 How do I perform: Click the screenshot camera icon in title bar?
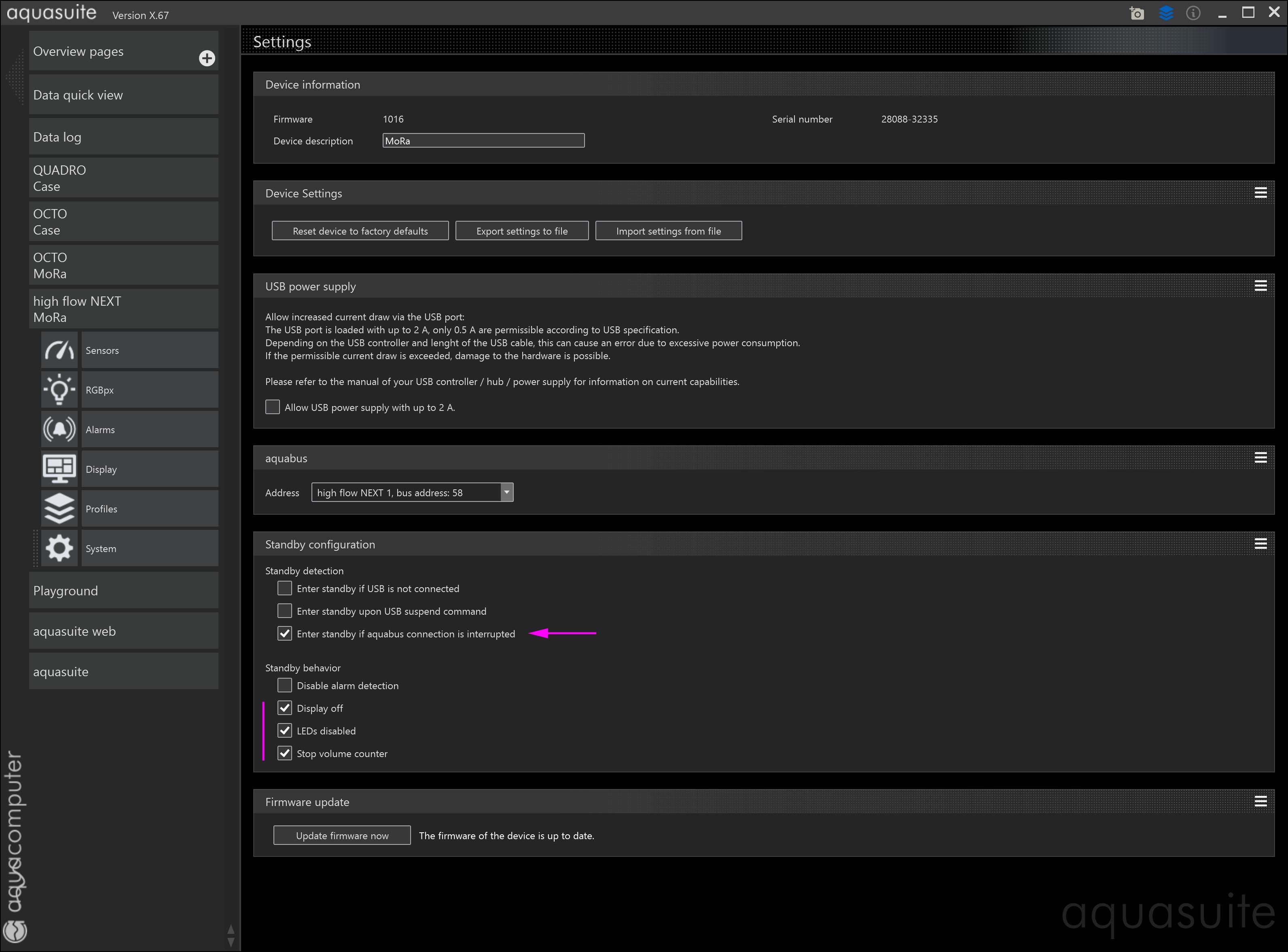tap(1136, 13)
